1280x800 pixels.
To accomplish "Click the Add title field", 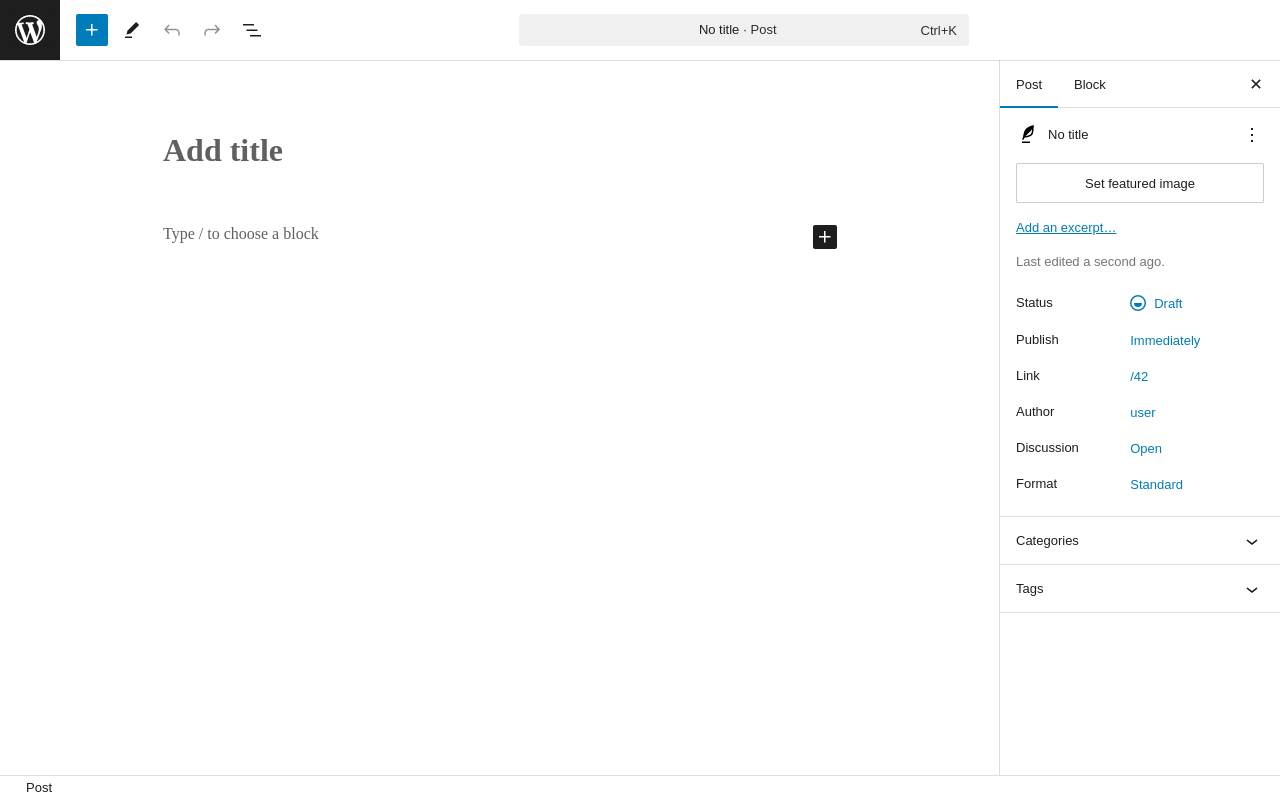I will (500, 150).
